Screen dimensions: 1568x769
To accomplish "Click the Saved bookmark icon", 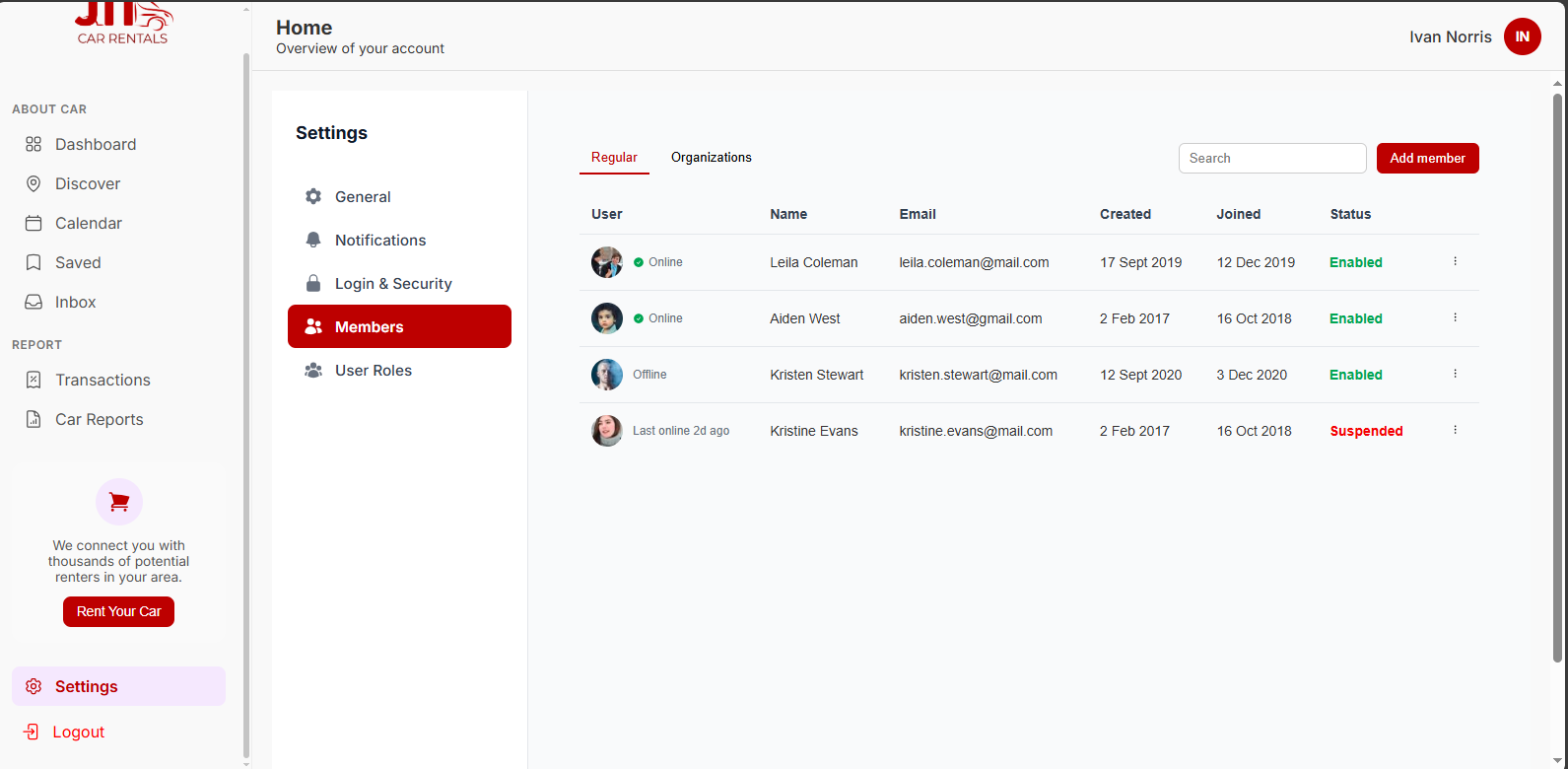I will click(34, 262).
